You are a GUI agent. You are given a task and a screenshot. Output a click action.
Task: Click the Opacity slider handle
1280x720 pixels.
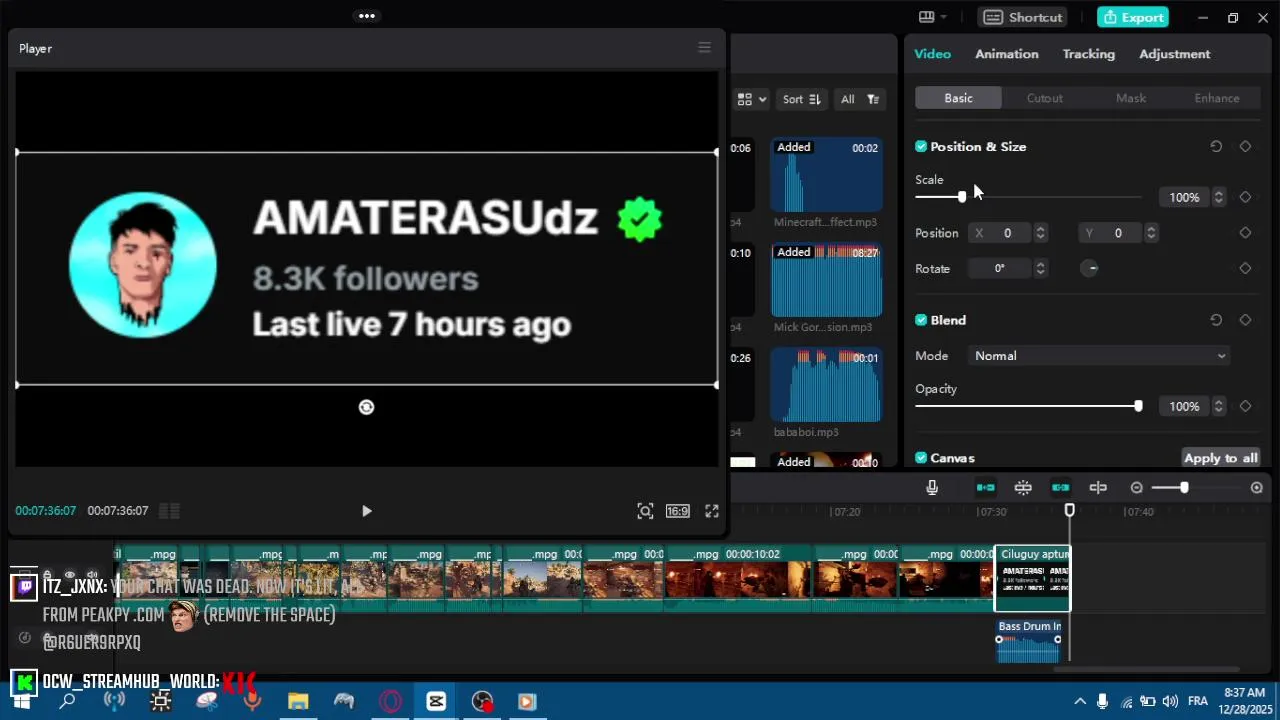coord(1138,406)
